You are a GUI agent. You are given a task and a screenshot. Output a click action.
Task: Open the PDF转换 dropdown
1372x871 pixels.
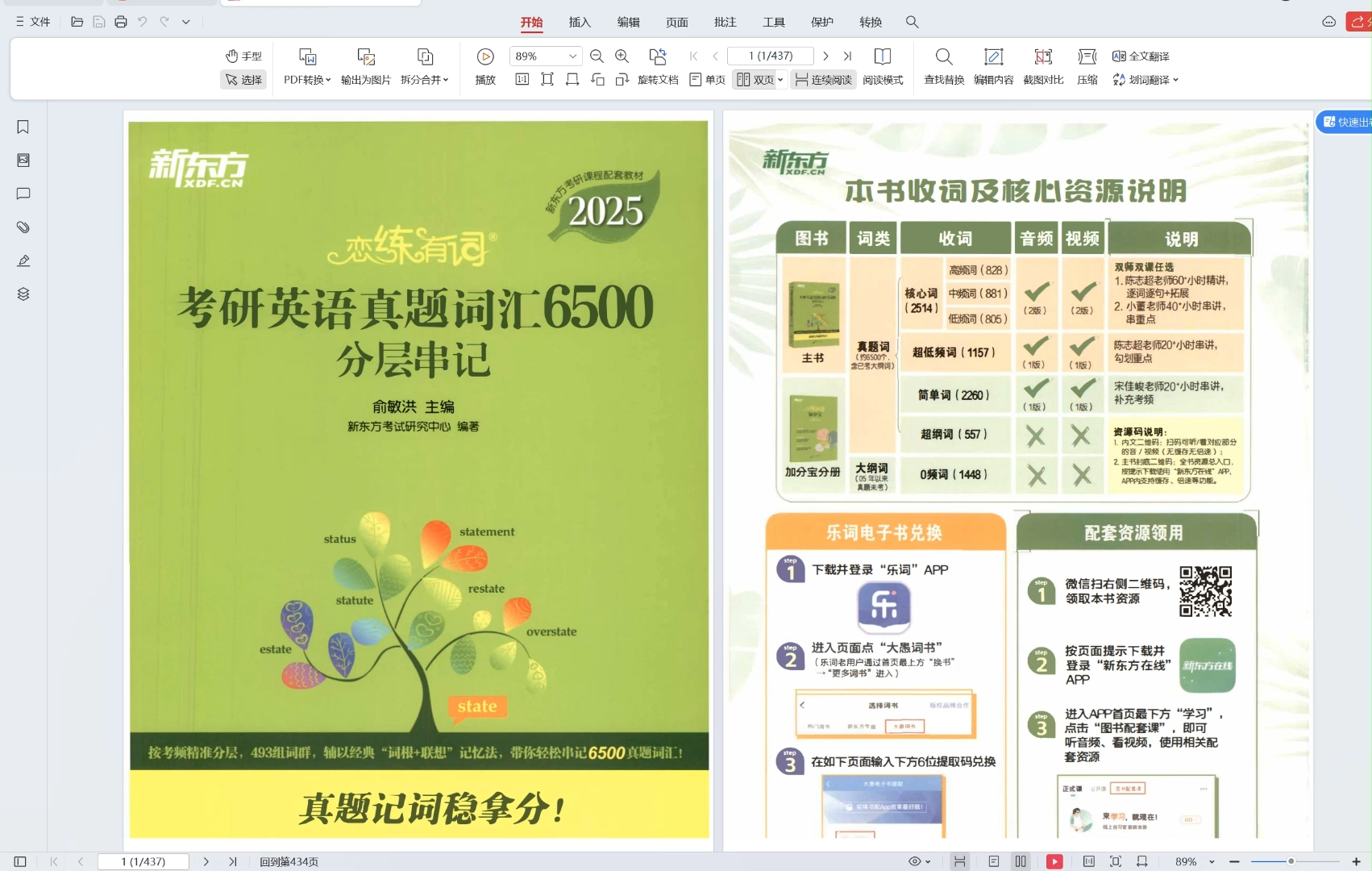307,80
